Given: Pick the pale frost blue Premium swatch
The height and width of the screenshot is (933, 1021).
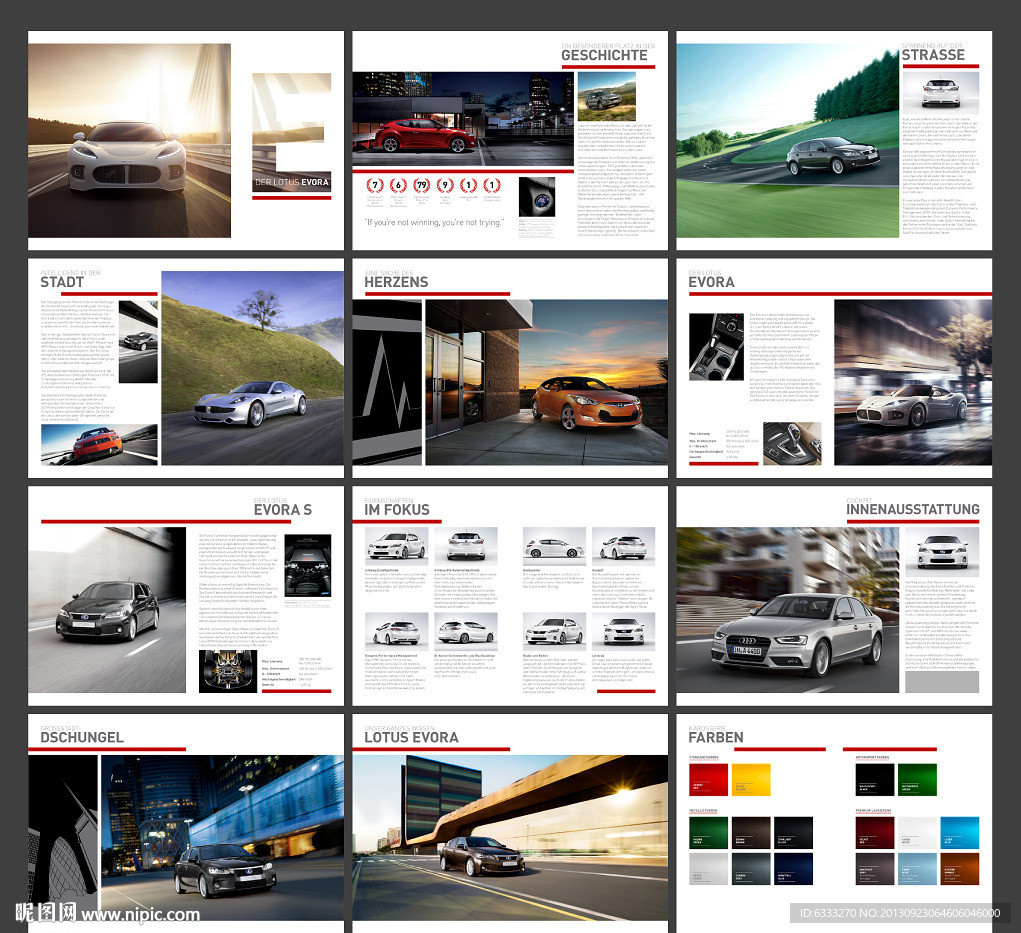Looking at the screenshot, I should [x=917, y=869].
